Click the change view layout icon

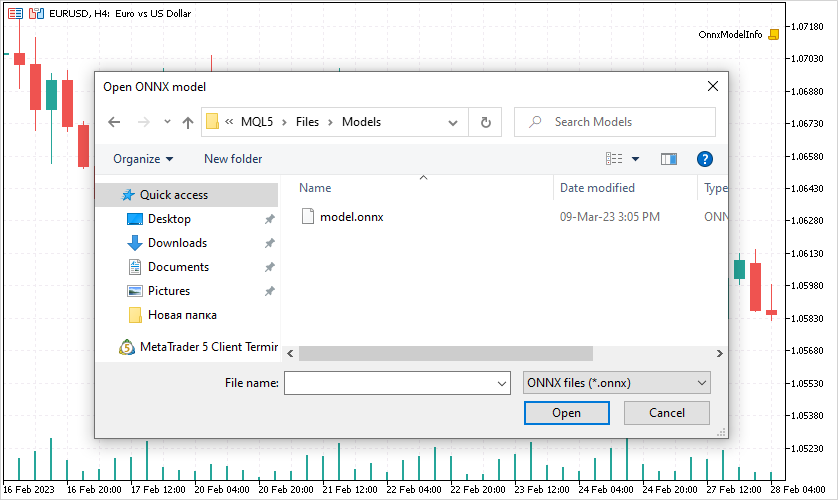tap(614, 159)
